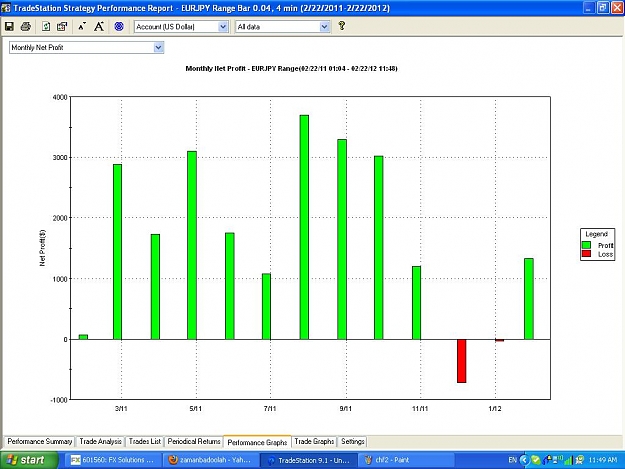Screen dimensions: 625x469
Task: Expand the Monthly Net Profit graph selector
Action: (x=86, y=47)
